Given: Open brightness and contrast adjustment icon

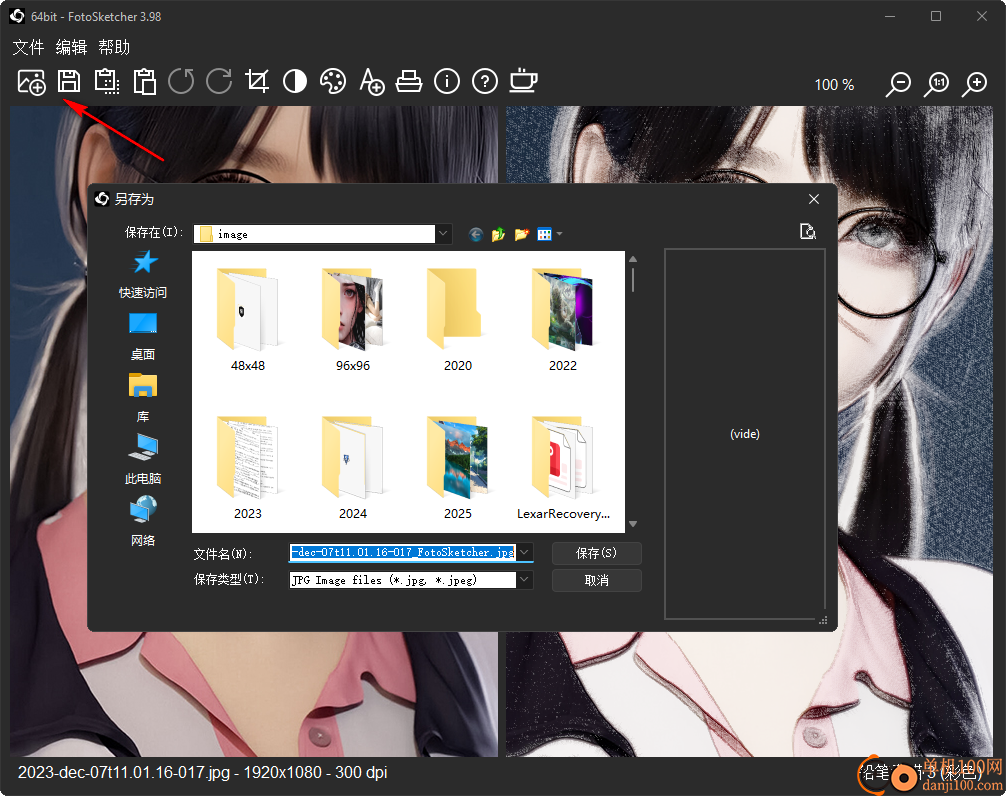Looking at the screenshot, I should [295, 81].
